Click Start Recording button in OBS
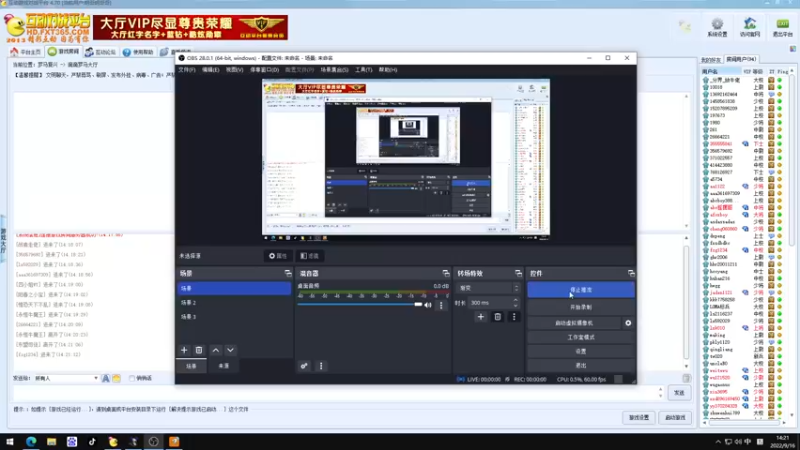800x450 pixels. pyautogui.click(x=581, y=307)
